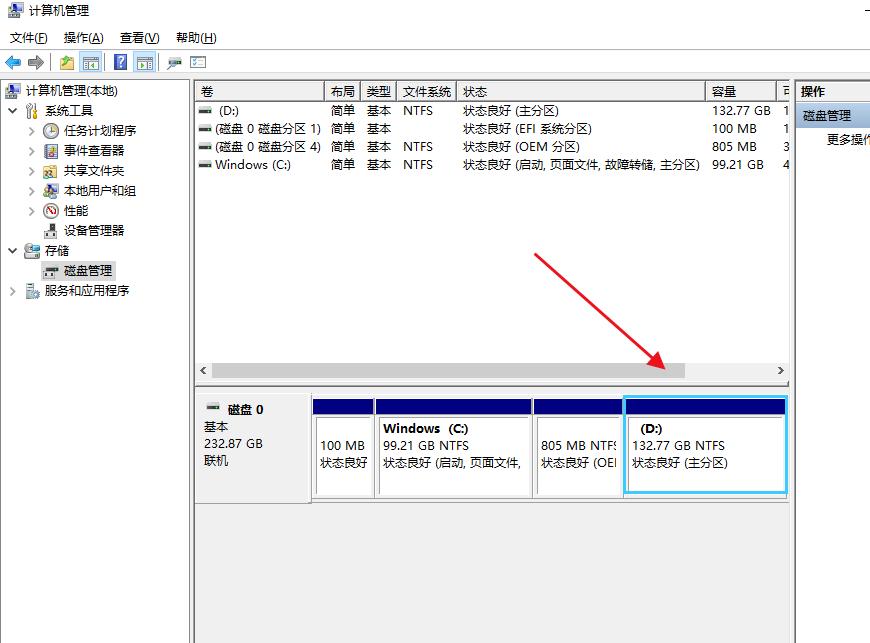Click the Back arrow toolbar icon
Viewport: 870px width, 643px height.
(x=13, y=61)
